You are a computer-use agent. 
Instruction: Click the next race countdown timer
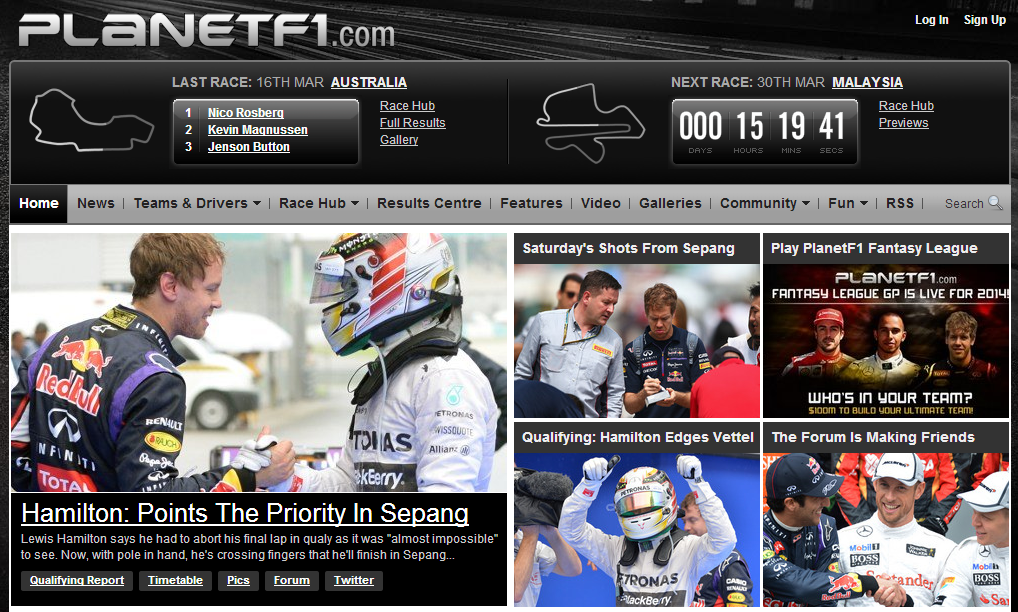(765, 132)
